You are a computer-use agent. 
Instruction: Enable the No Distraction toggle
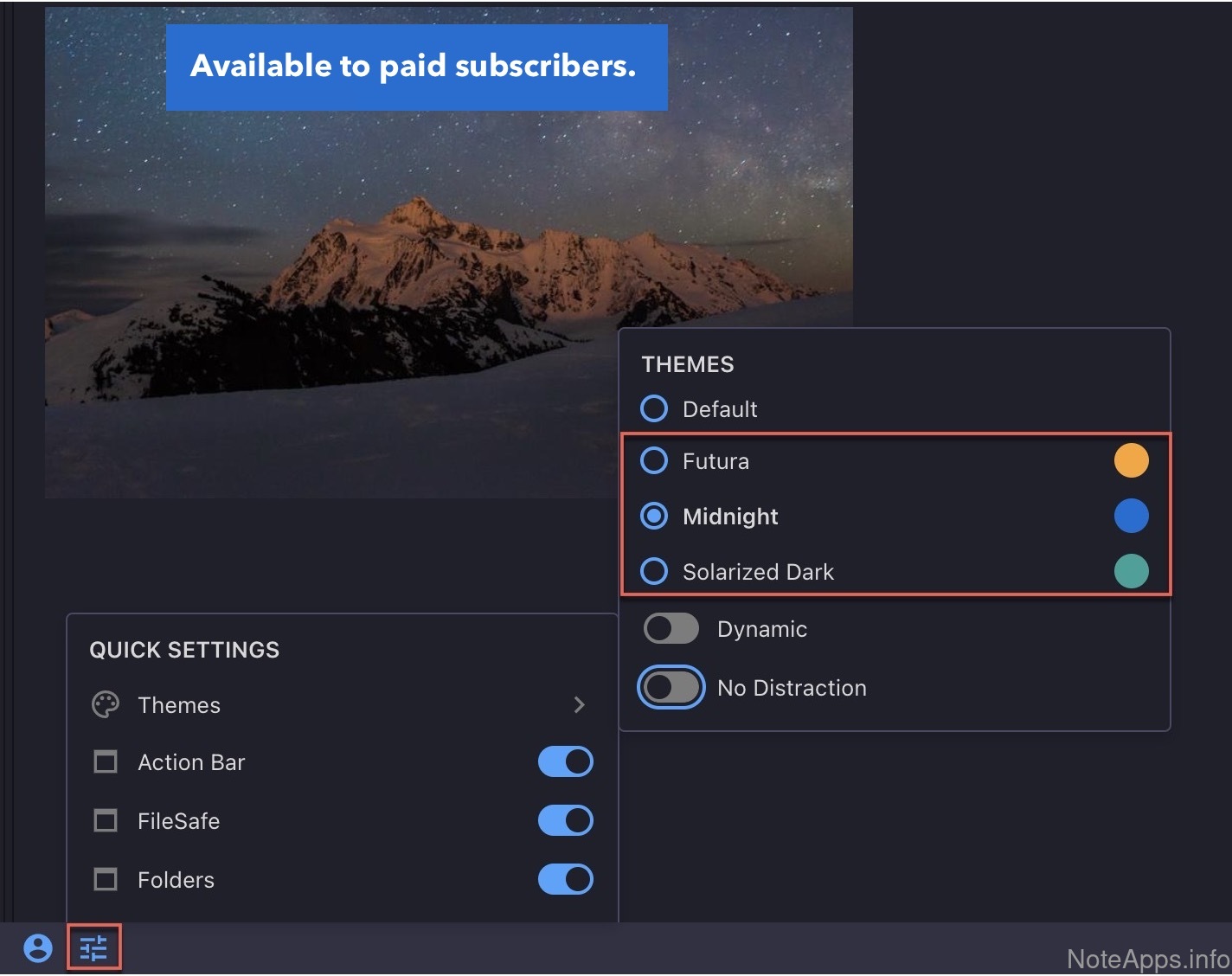[671, 688]
